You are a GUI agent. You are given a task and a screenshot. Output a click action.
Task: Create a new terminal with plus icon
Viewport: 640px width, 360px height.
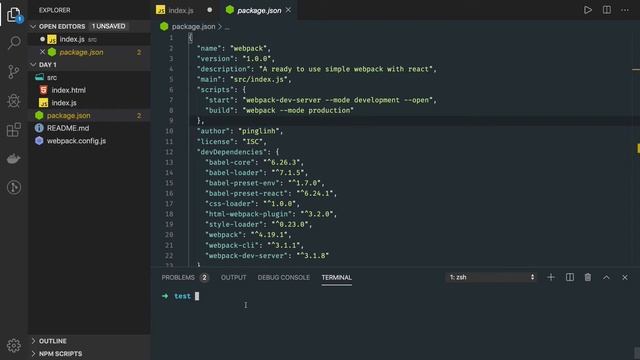551,277
